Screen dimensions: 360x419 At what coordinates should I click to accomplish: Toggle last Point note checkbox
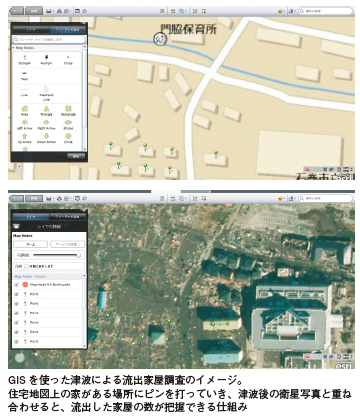click(x=17, y=342)
